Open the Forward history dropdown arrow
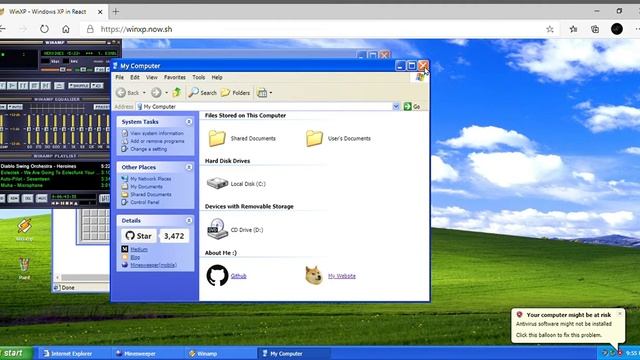 167,93
